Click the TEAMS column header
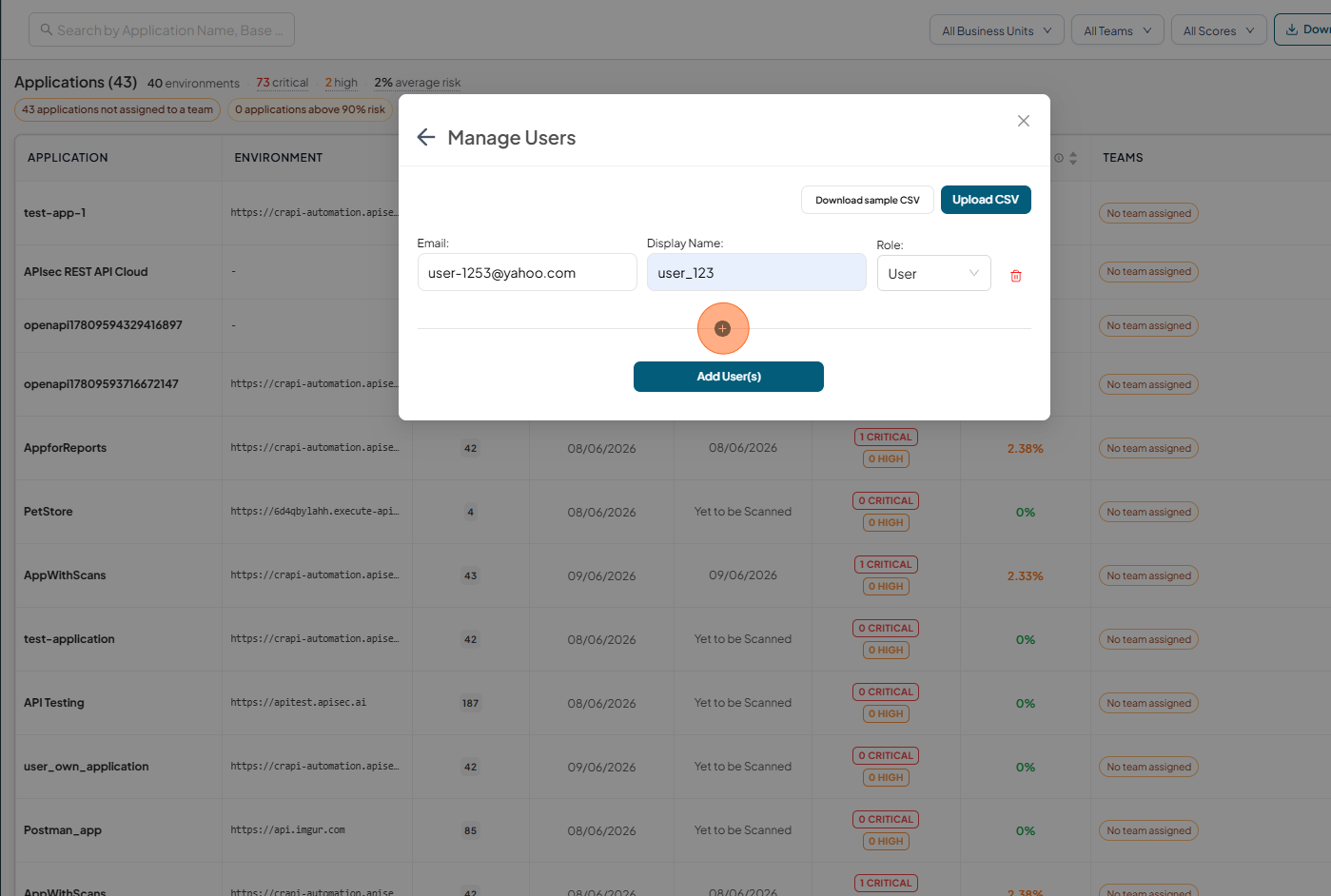 (x=1123, y=158)
